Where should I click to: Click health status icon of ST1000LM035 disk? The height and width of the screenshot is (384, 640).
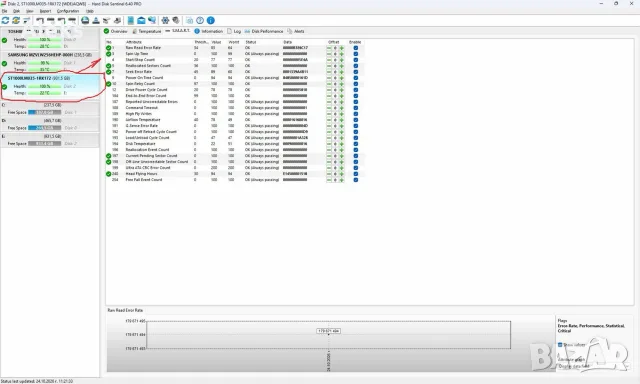coord(4,87)
